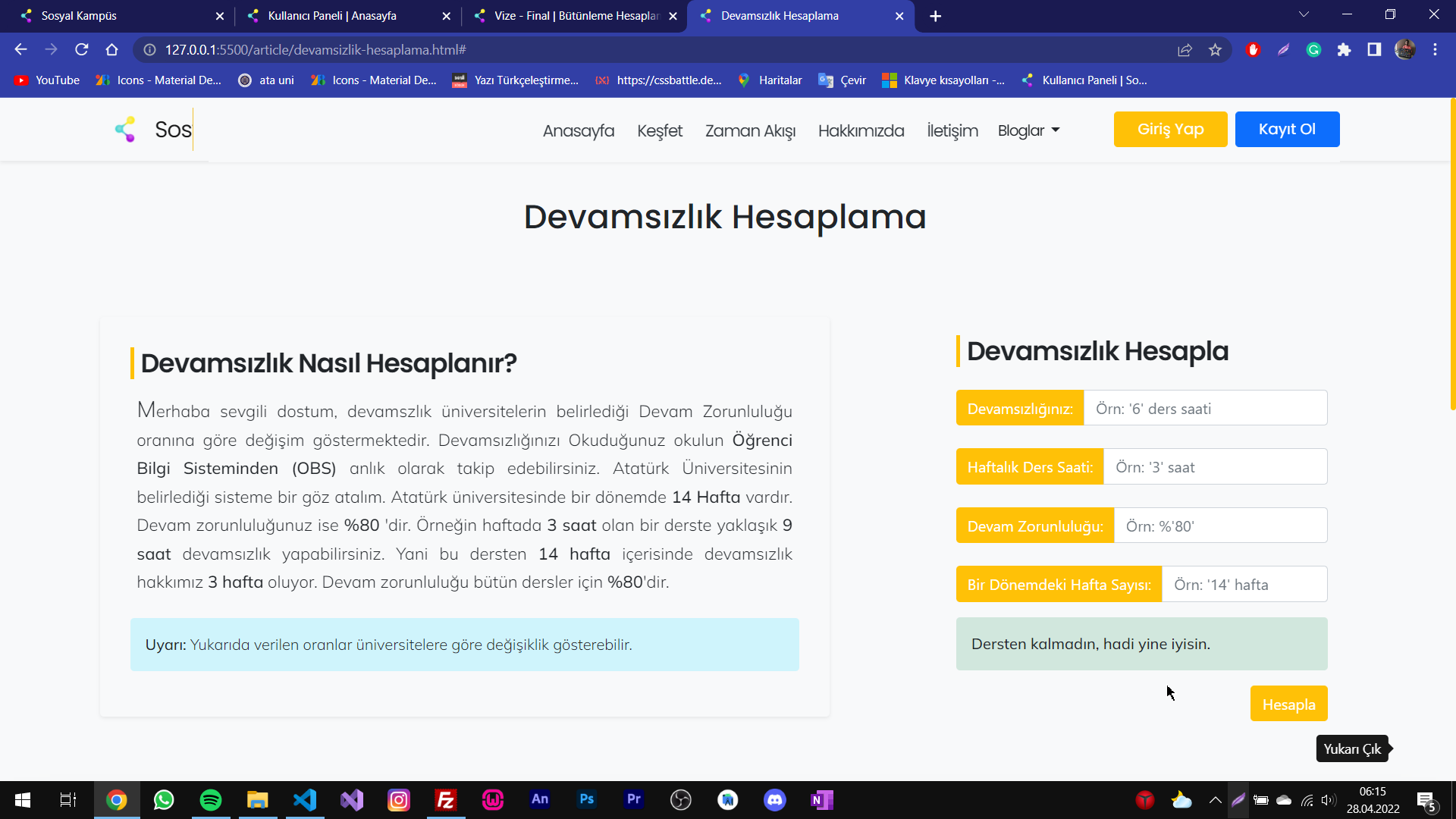This screenshot has height=819, width=1456.
Task: Click the Haftalık Ders Saati input field
Action: [x=1215, y=467]
